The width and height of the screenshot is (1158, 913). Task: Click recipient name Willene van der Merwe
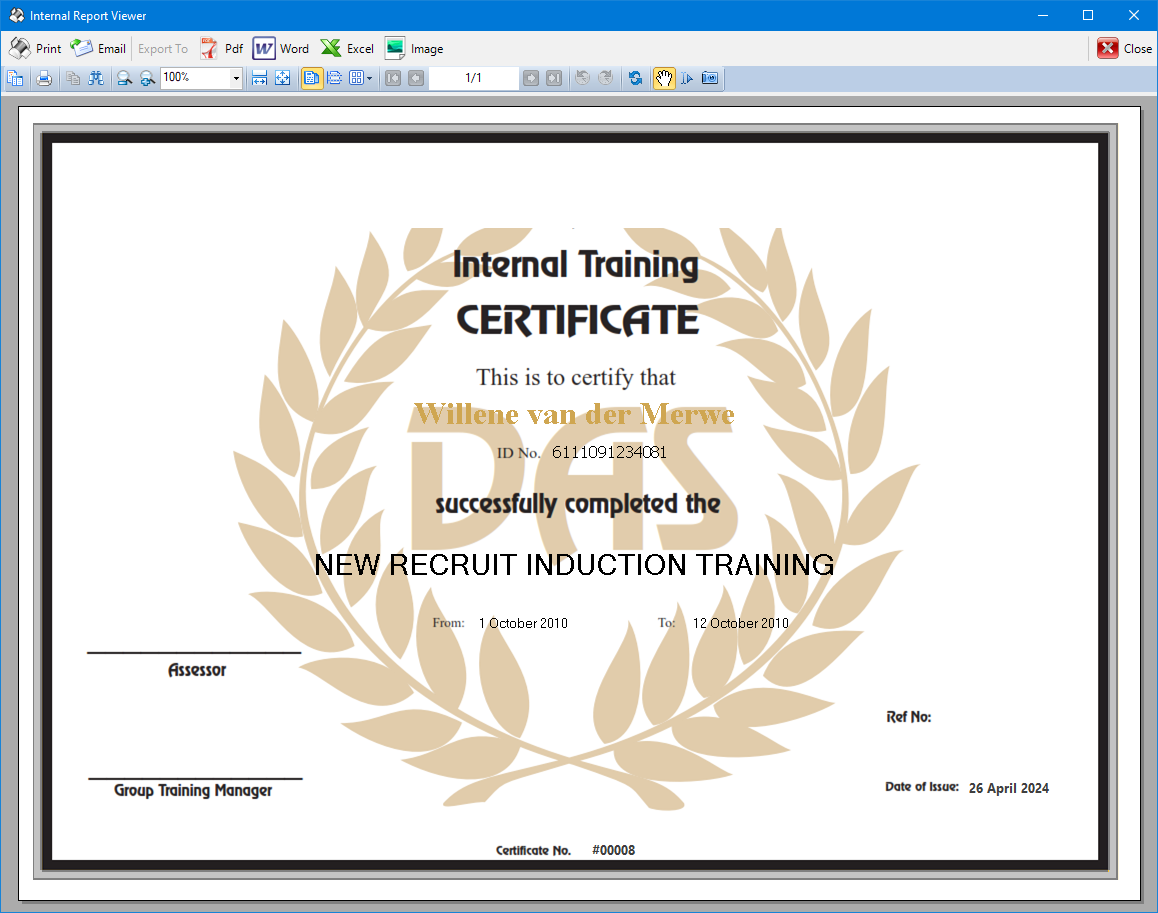575,414
